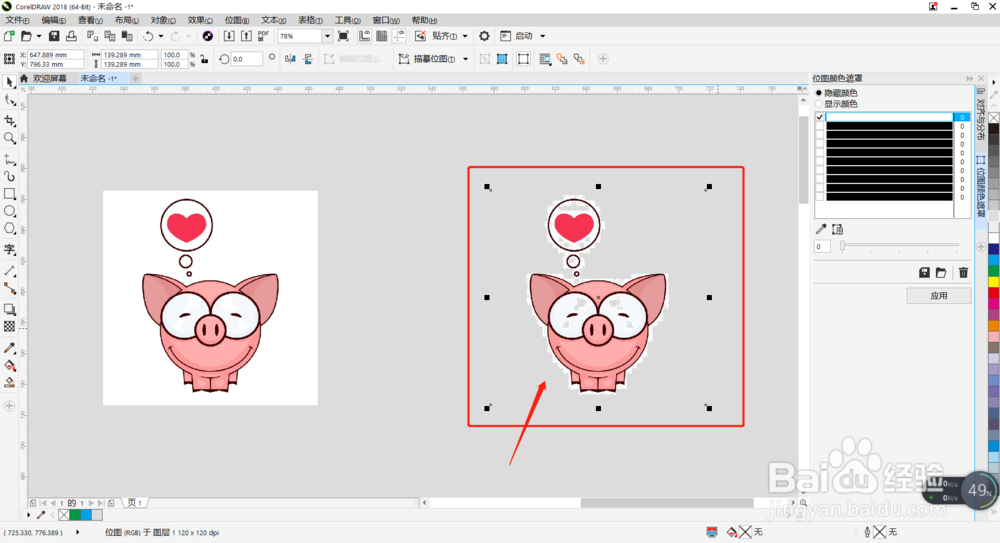1000x543 pixels.
Task: Check the last mask color checkbox
Action: click(x=820, y=197)
